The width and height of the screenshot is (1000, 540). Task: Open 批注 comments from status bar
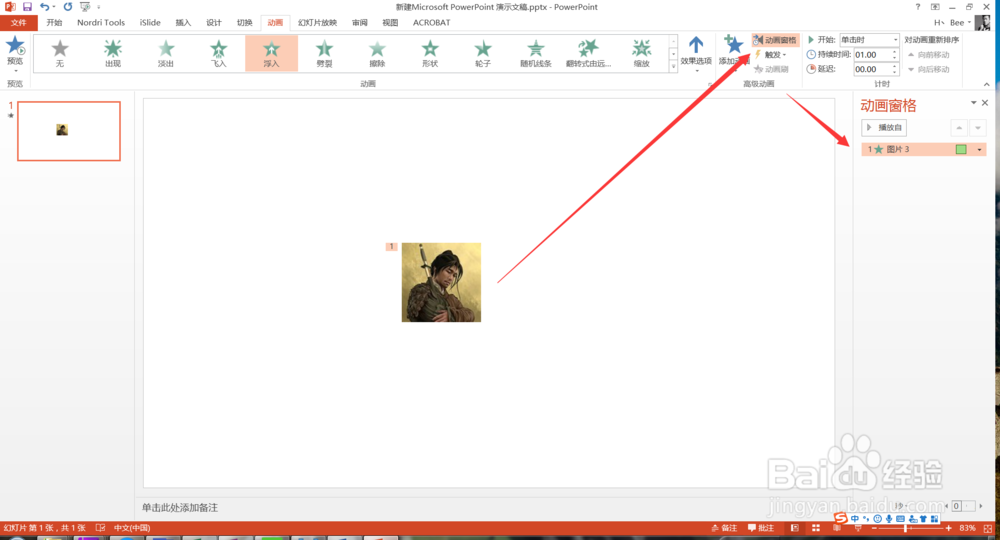pos(761,528)
